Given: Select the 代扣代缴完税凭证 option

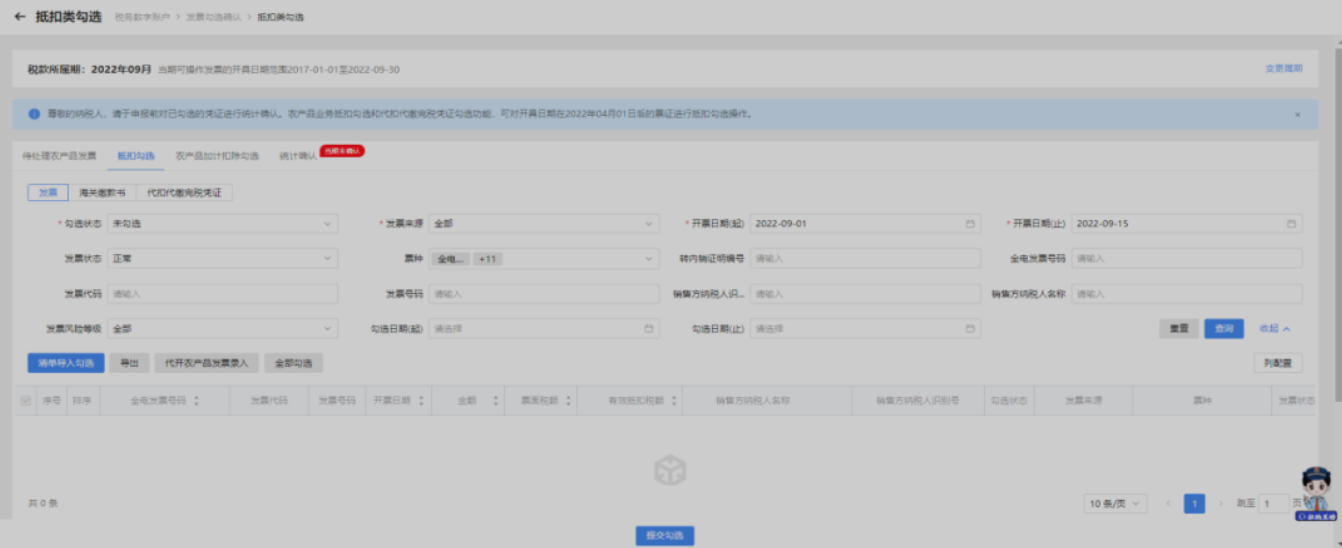Looking at the screenshot, I should [184, 193].
